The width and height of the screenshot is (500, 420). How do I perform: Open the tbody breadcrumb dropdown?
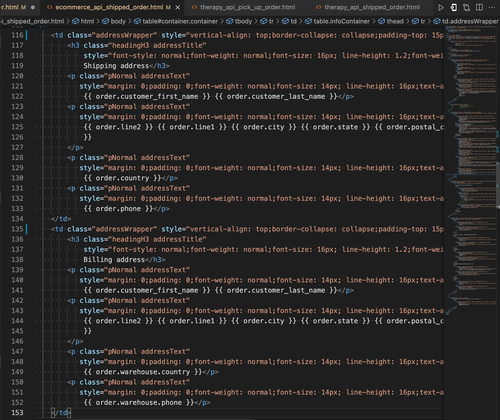(239, 21)
